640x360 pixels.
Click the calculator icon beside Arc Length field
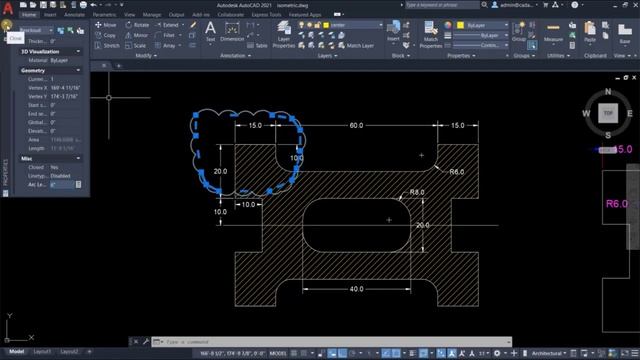[x=78, y=184]
